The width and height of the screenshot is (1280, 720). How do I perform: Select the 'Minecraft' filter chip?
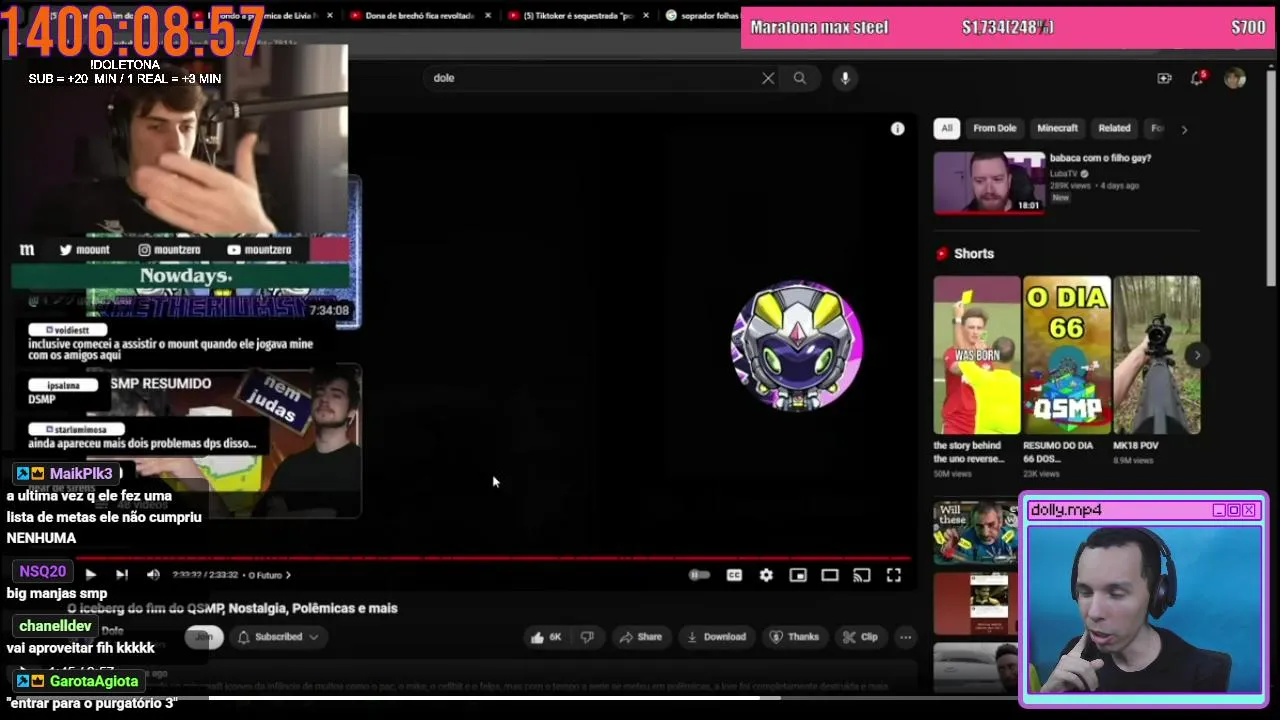point(1057,128)
